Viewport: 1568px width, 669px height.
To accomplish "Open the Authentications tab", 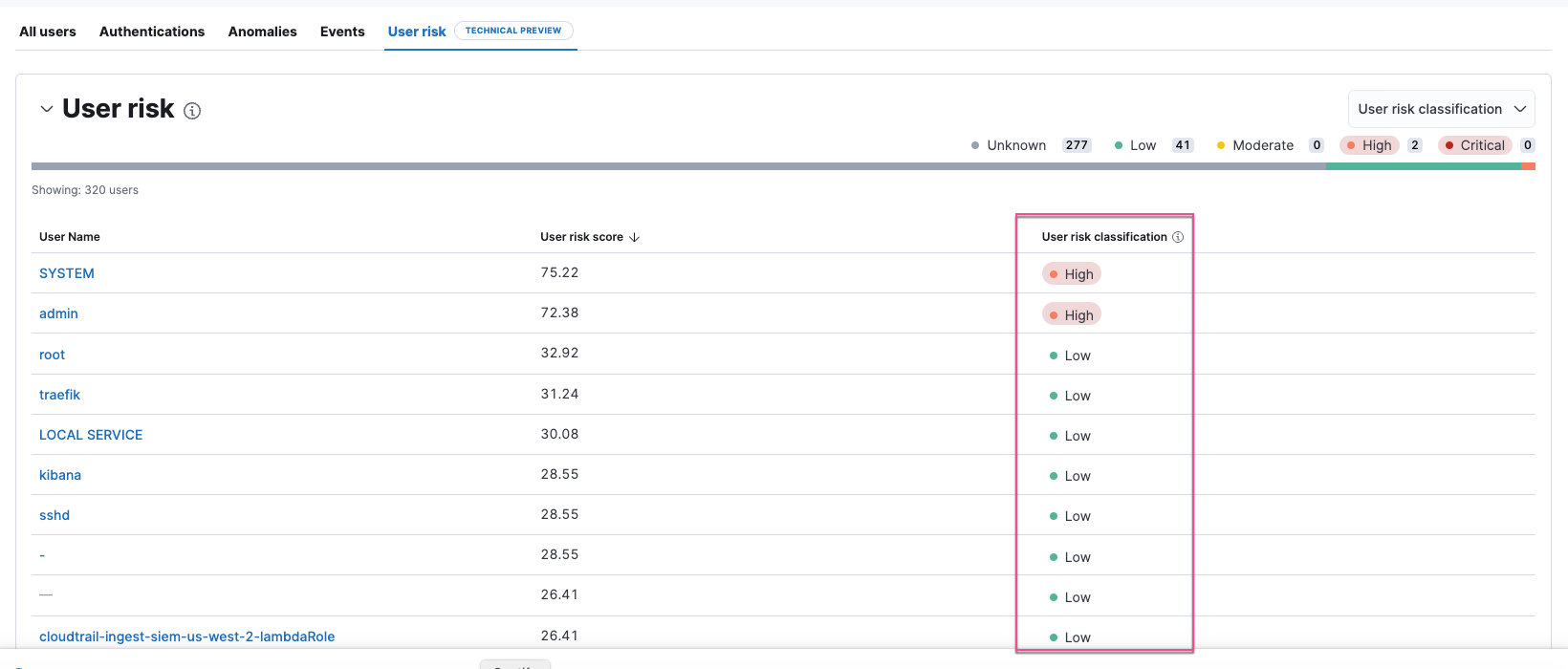I will click(x=152, y=32).
